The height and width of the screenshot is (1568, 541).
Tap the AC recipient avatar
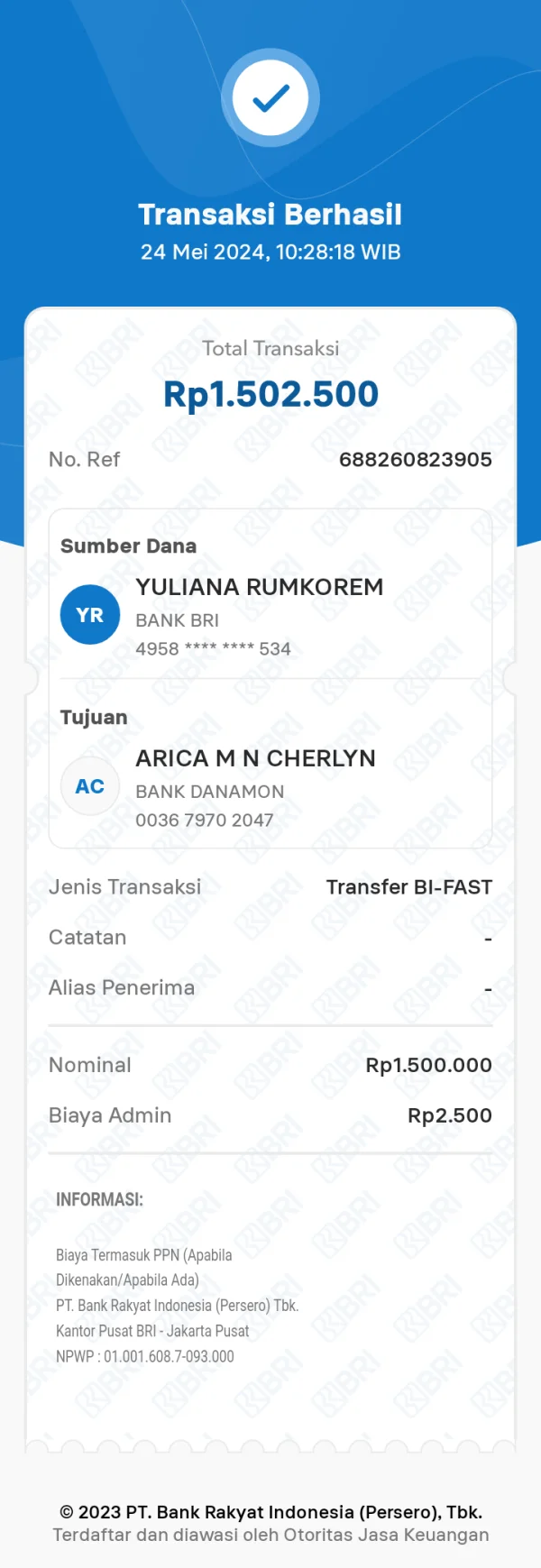(x=90, y=786)
